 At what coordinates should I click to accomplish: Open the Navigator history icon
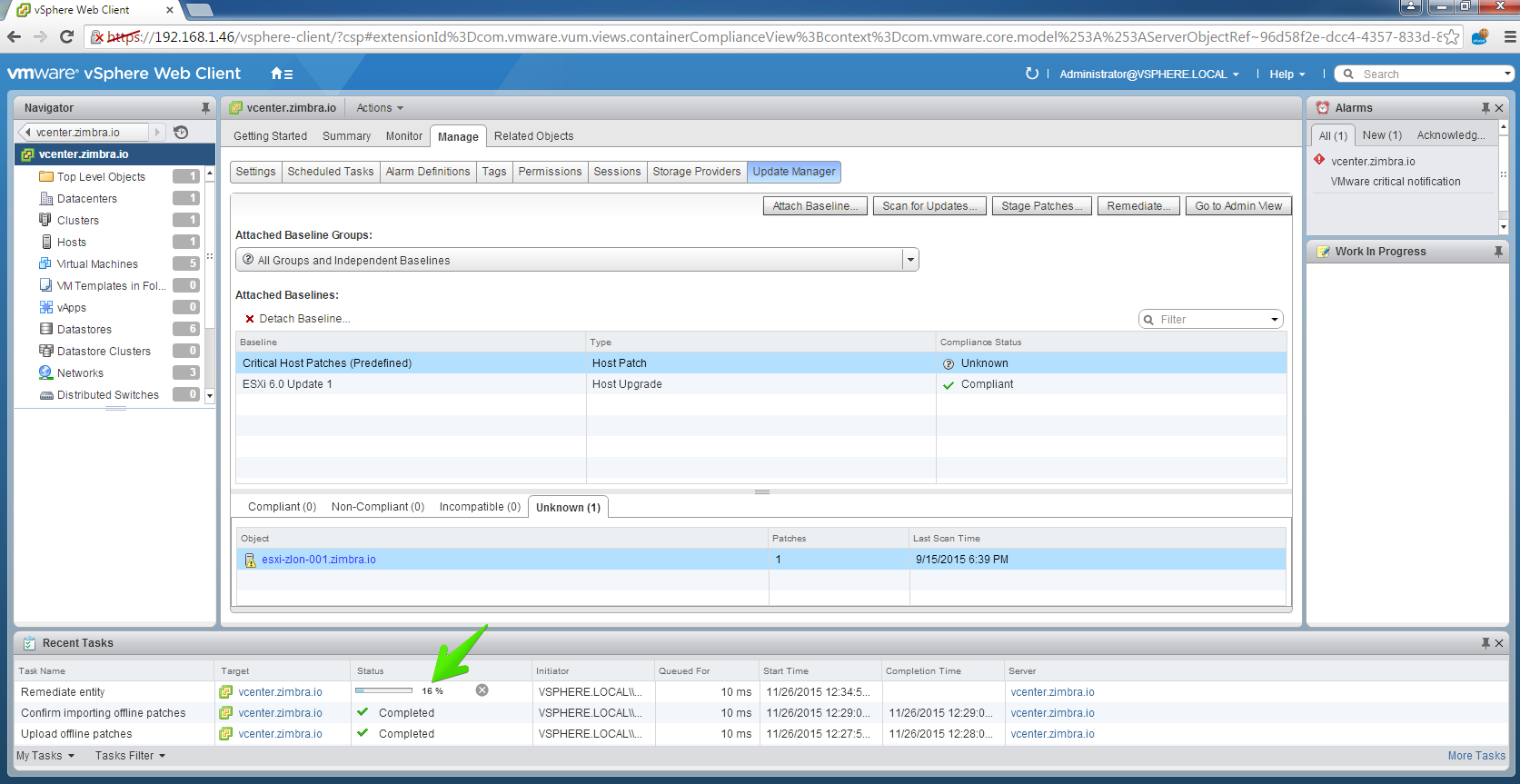click(x=181, y=132)
